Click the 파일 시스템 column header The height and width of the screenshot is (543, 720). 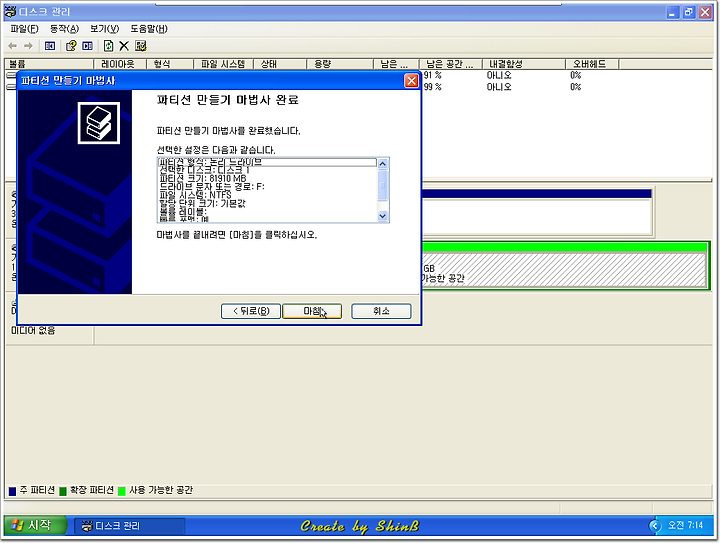coord(224,64)
